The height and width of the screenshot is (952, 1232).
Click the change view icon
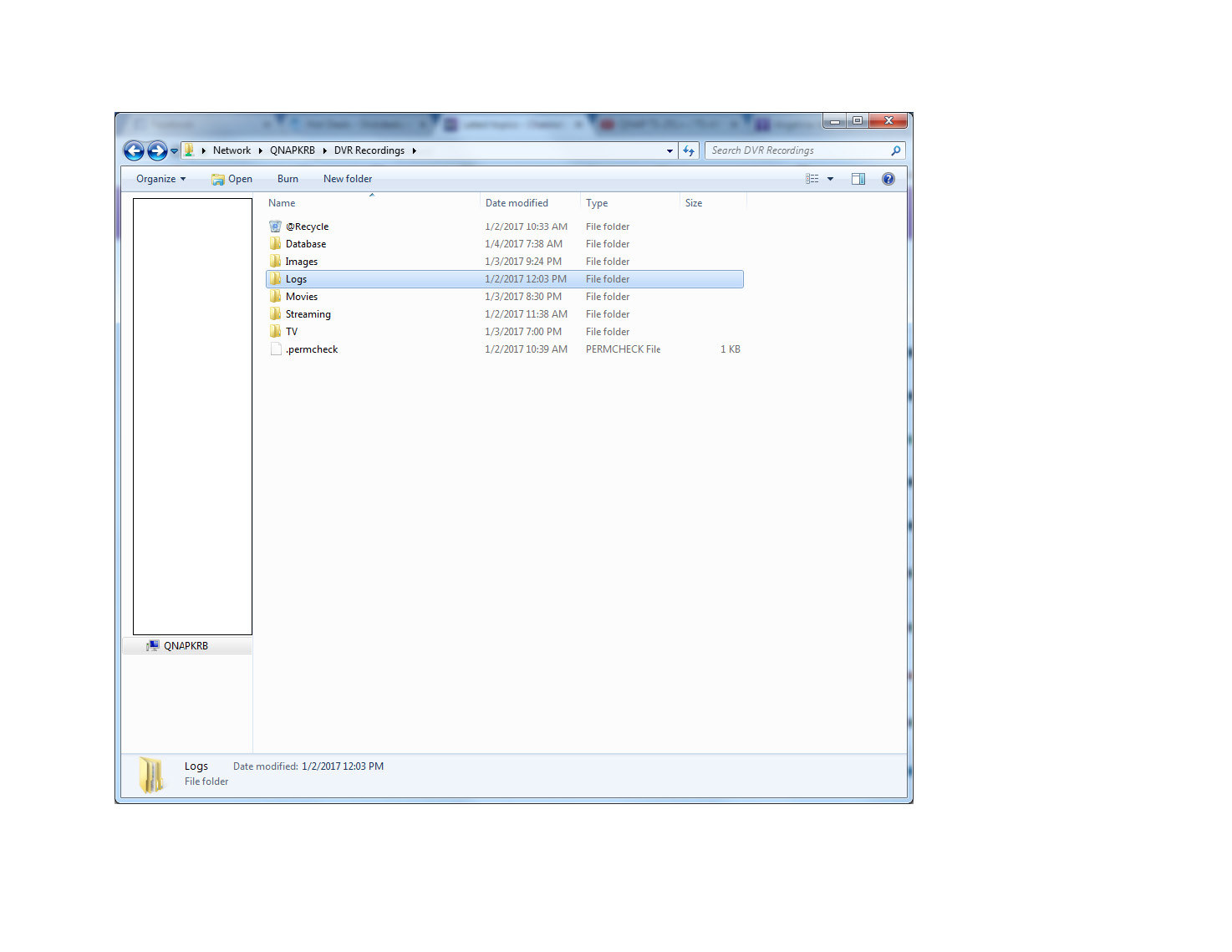pyautogui.click(x=812, y=179)
